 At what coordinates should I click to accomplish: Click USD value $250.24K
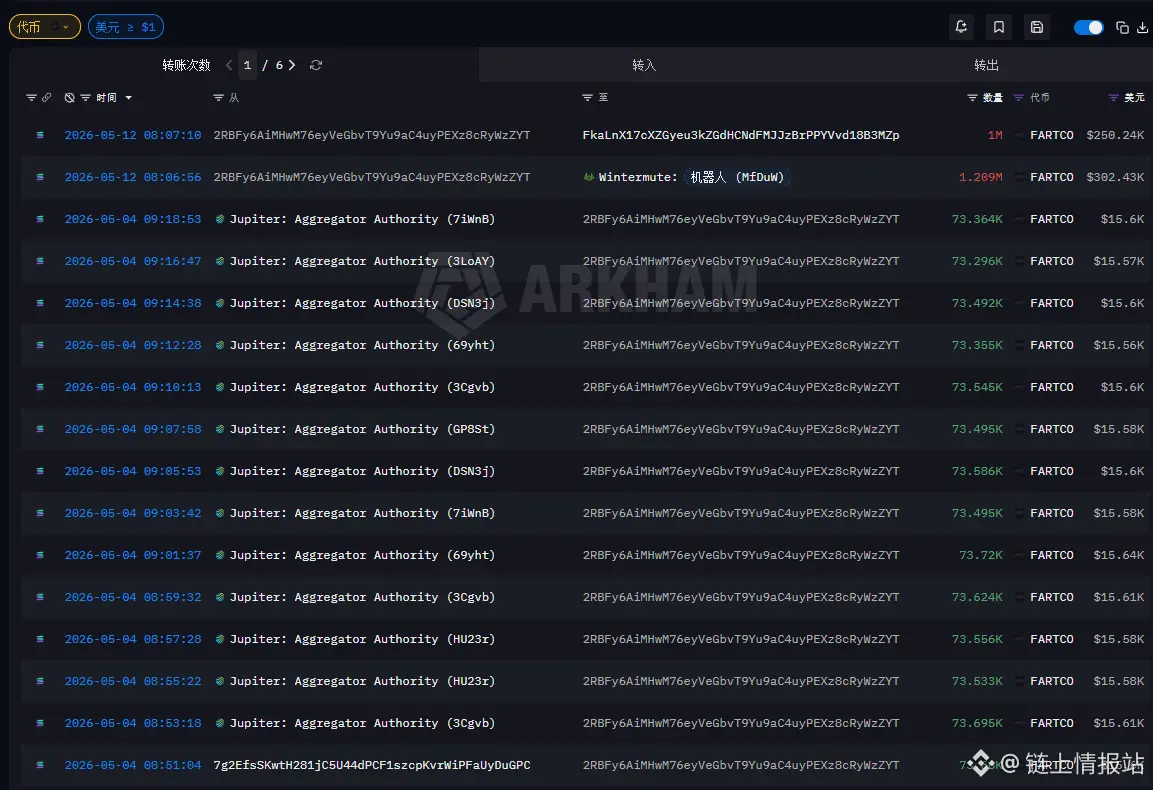tap(1115, 135)
